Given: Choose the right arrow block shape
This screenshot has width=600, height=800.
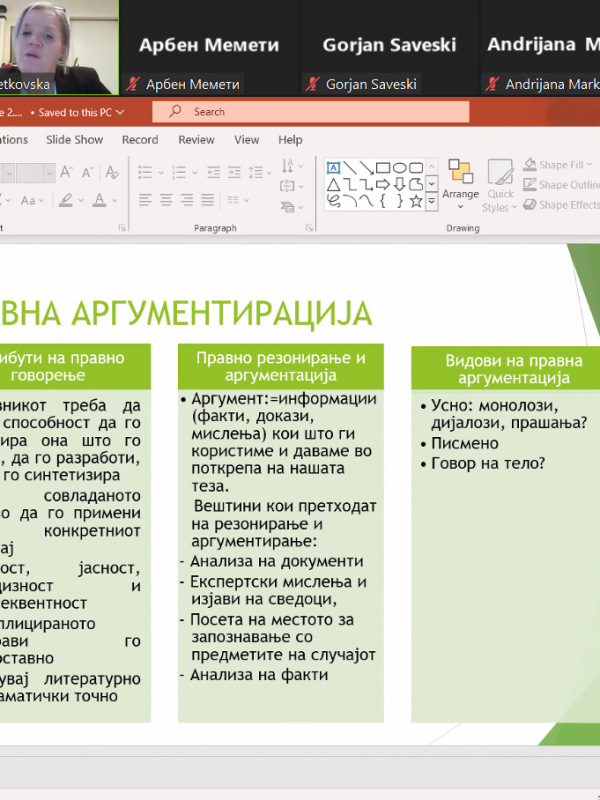Looking at the screenshot, I should pyautogui.click(x=384, y=184).
